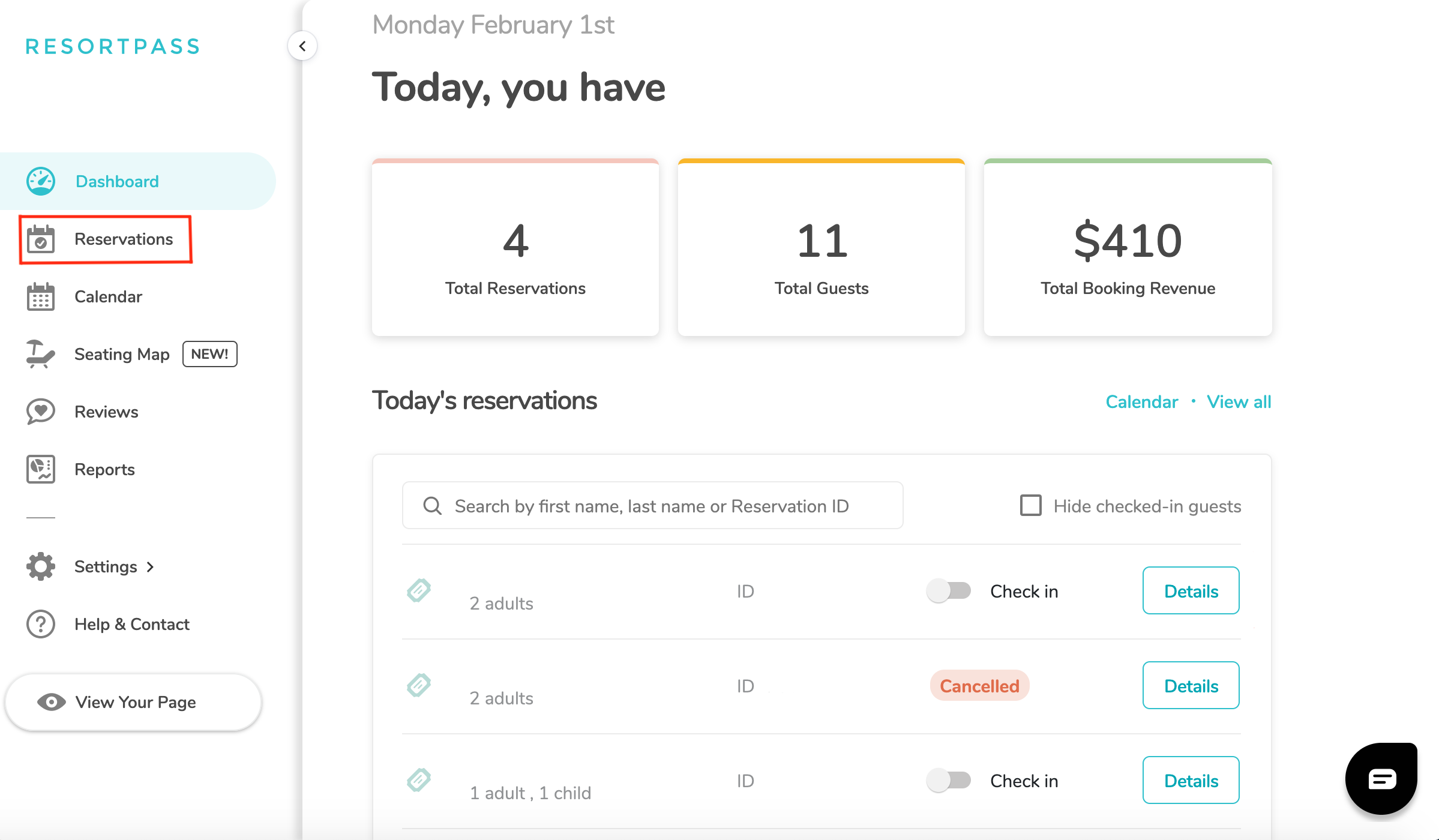Select the Reviews menu item

[106, 412]
